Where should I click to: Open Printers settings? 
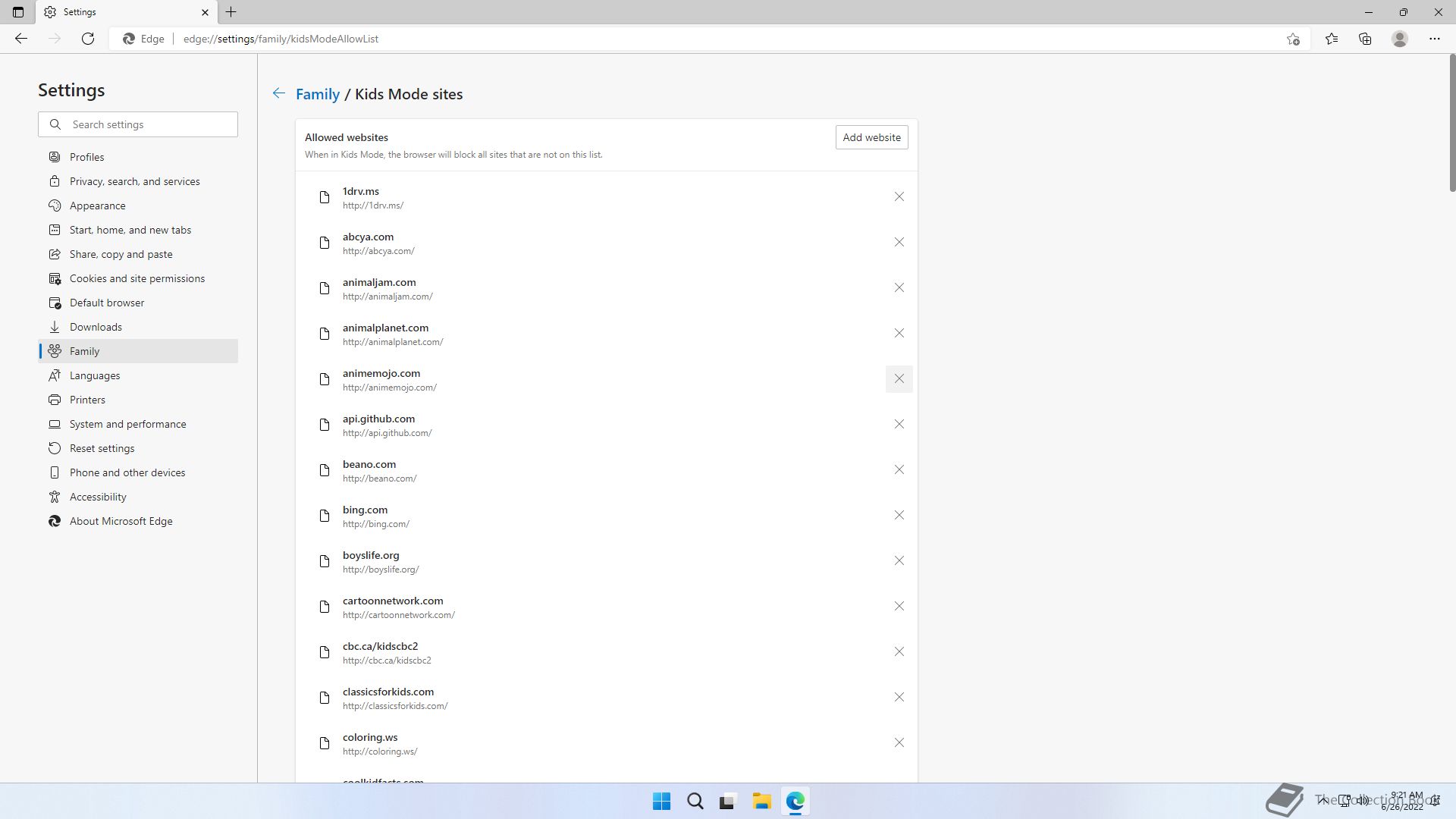[x=138, y=400]
